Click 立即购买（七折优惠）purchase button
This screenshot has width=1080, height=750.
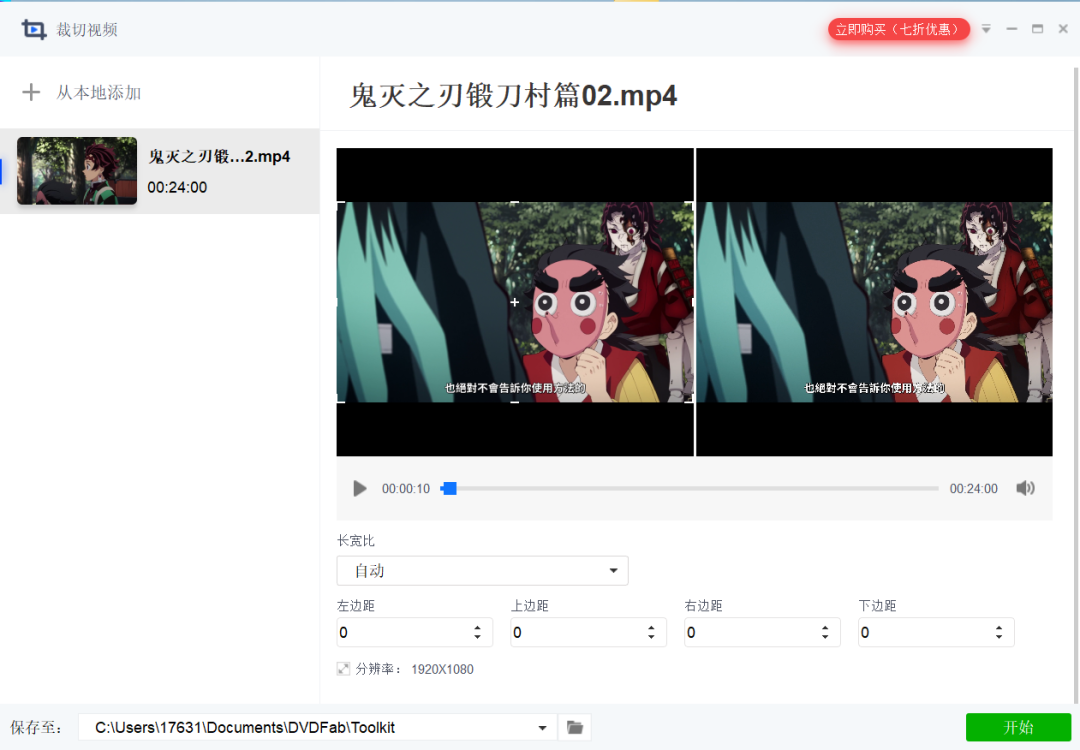point(898,29)
